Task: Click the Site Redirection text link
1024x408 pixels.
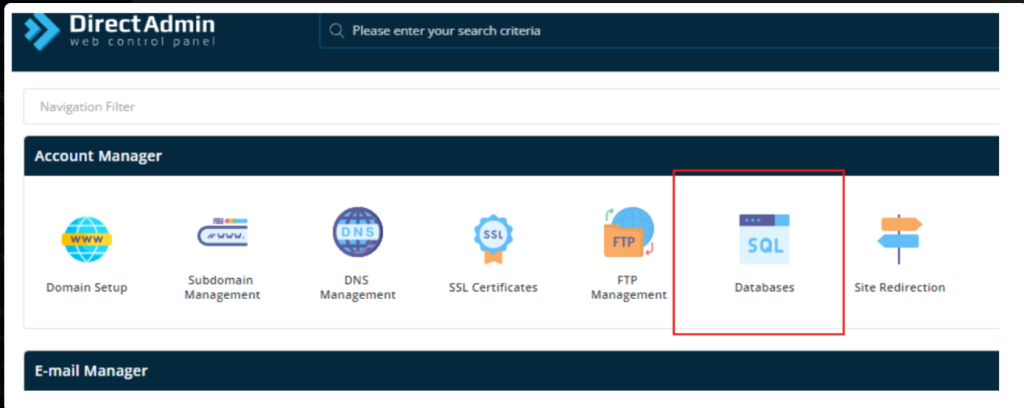Action: [899, 288]
